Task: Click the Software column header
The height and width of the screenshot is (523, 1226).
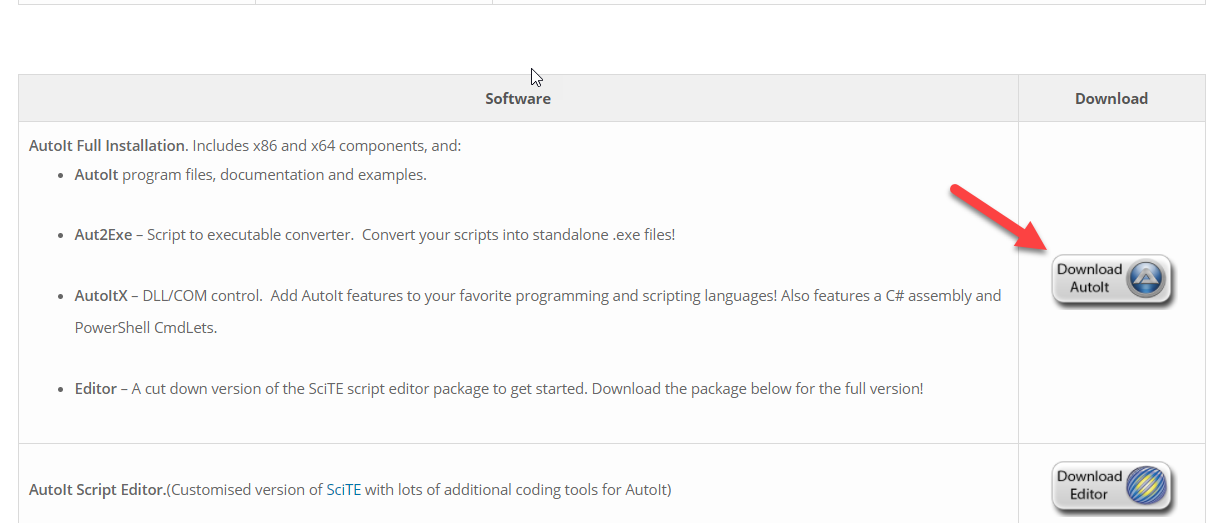Action: pos(518,99)
